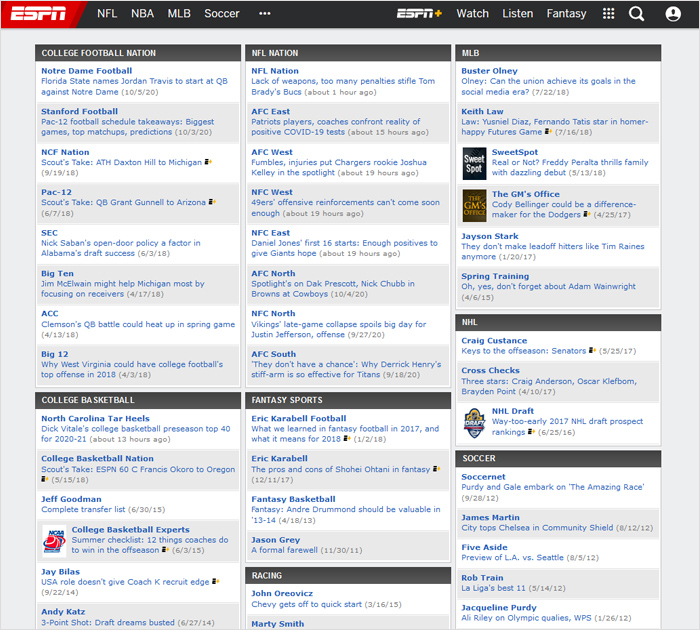Open the Rob Train blog link
The width and height of the screenshot is (700, 630).
click(x=482, y=577)
